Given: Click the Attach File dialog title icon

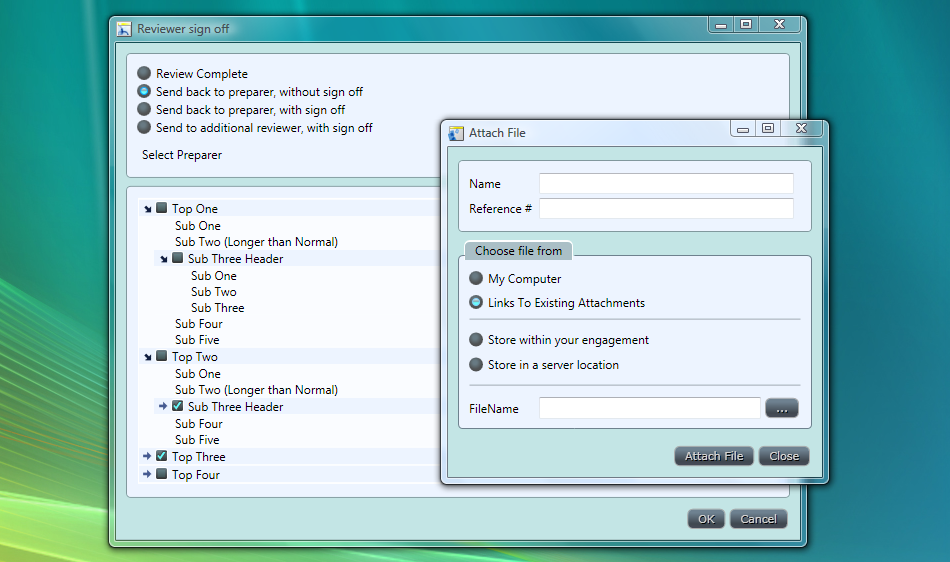Looking at the screenshot, I should tap(456, 133).
